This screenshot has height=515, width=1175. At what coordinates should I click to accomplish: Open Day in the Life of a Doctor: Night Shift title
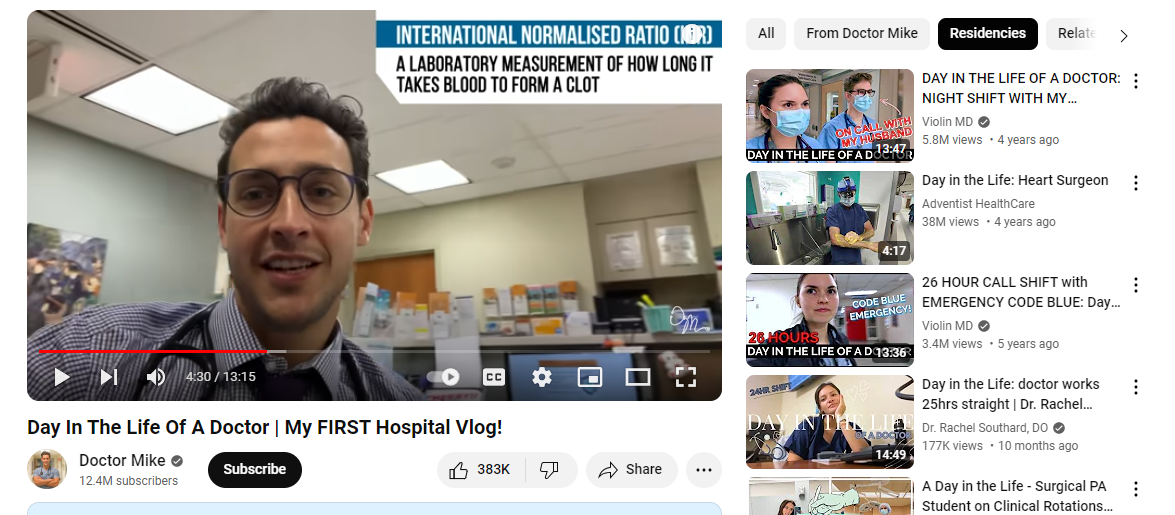click(1021, 88)
